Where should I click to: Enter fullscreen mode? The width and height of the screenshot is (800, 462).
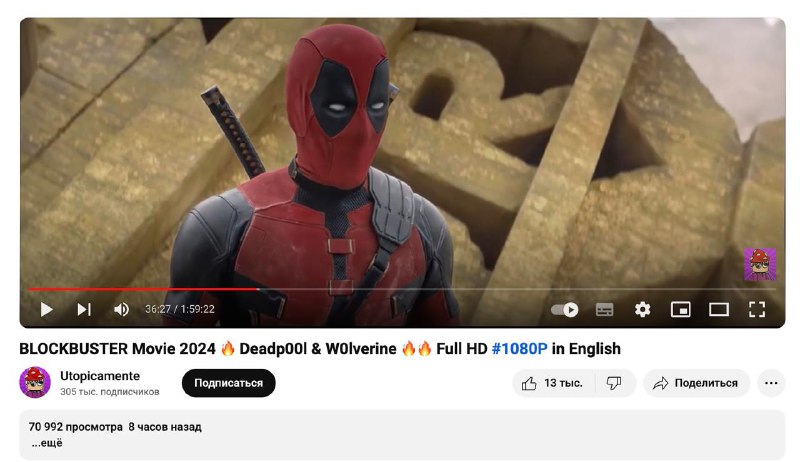[757, 310]
